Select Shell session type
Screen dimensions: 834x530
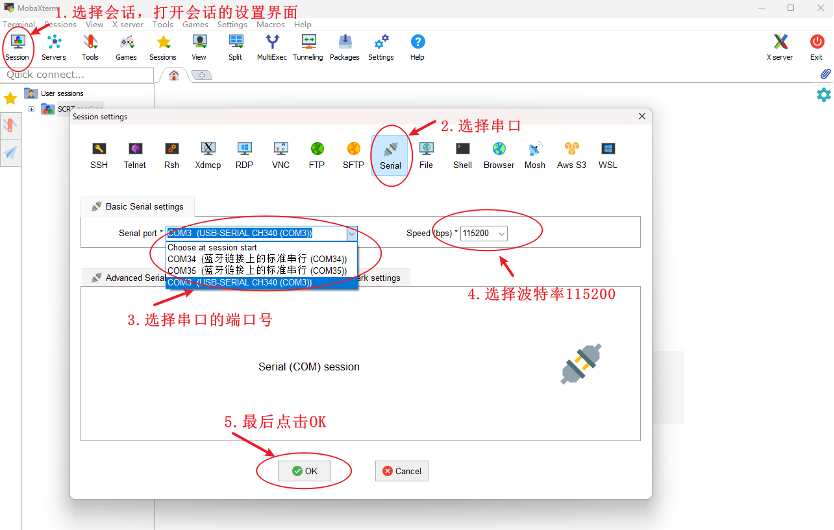click(x=463, y=155)
